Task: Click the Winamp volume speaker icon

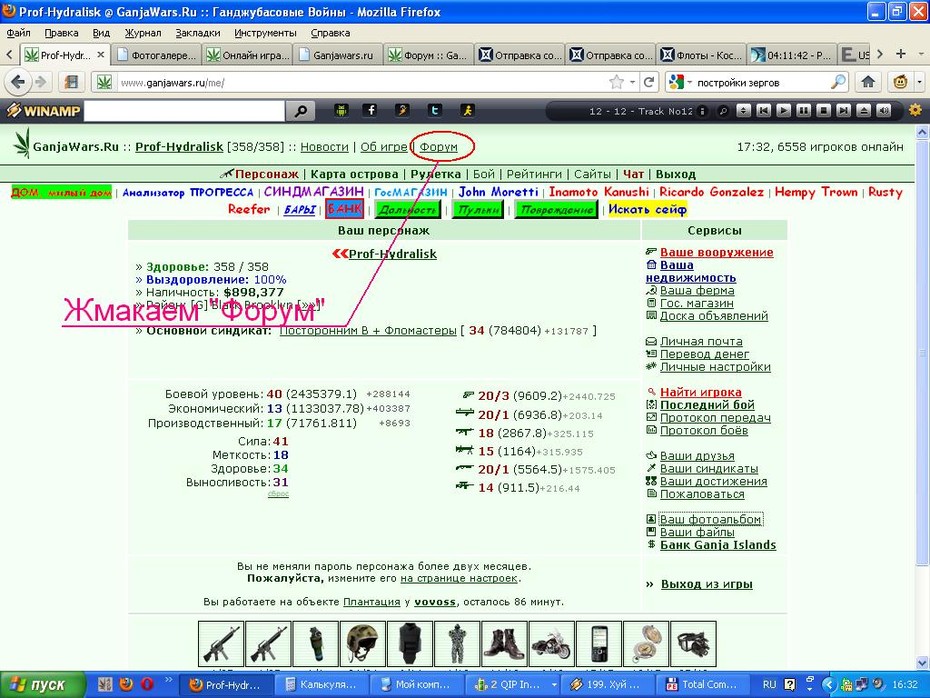Action: [x=884, y=111]
